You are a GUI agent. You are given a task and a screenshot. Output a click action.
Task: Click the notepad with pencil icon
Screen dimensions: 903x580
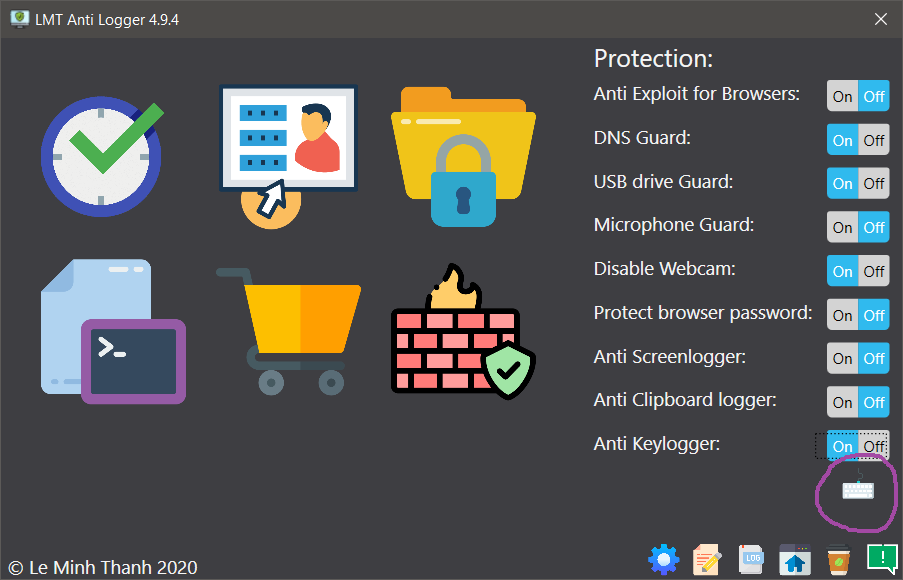coord(708,559)
